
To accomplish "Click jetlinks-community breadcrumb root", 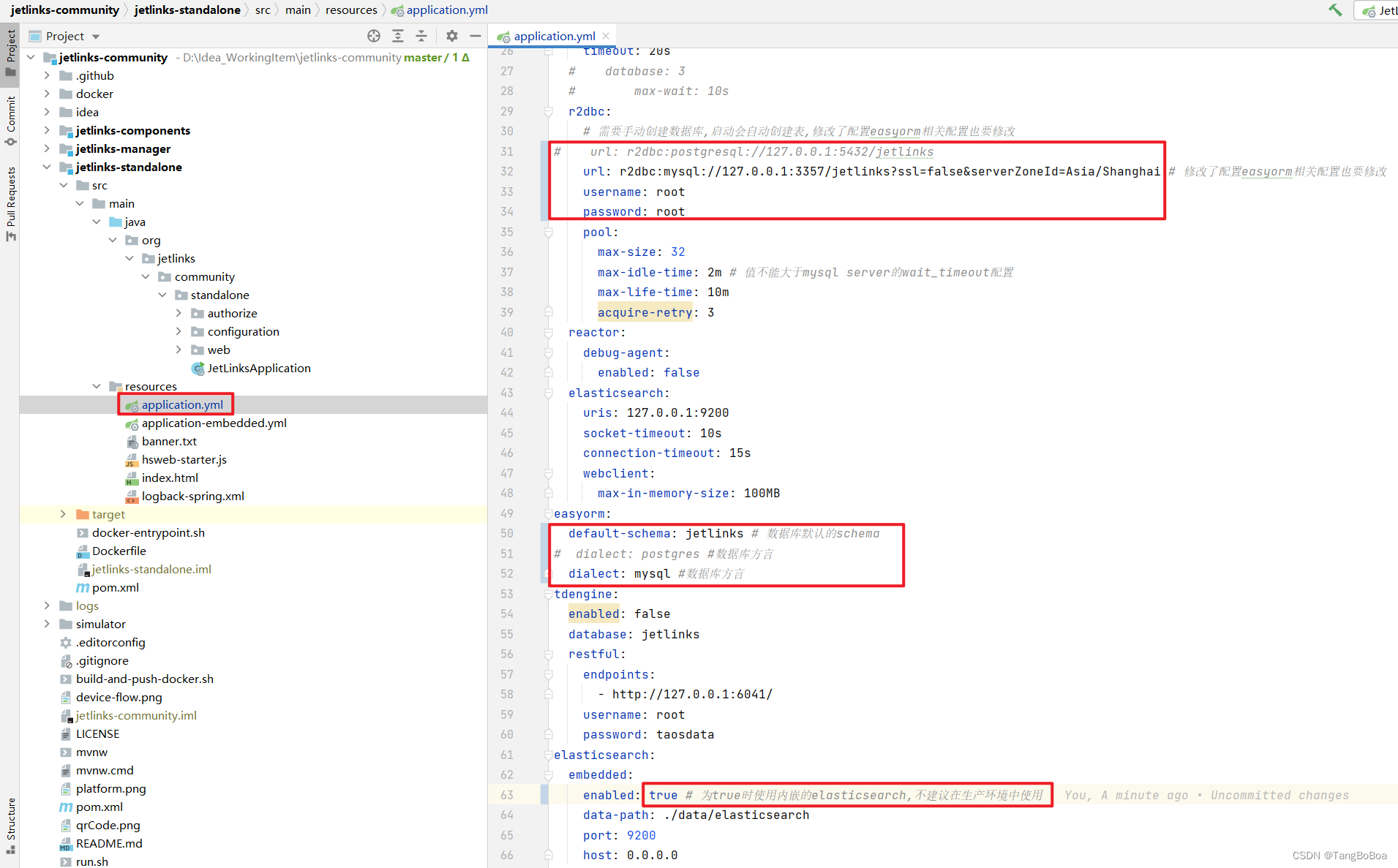I will [x=64, y=10].
